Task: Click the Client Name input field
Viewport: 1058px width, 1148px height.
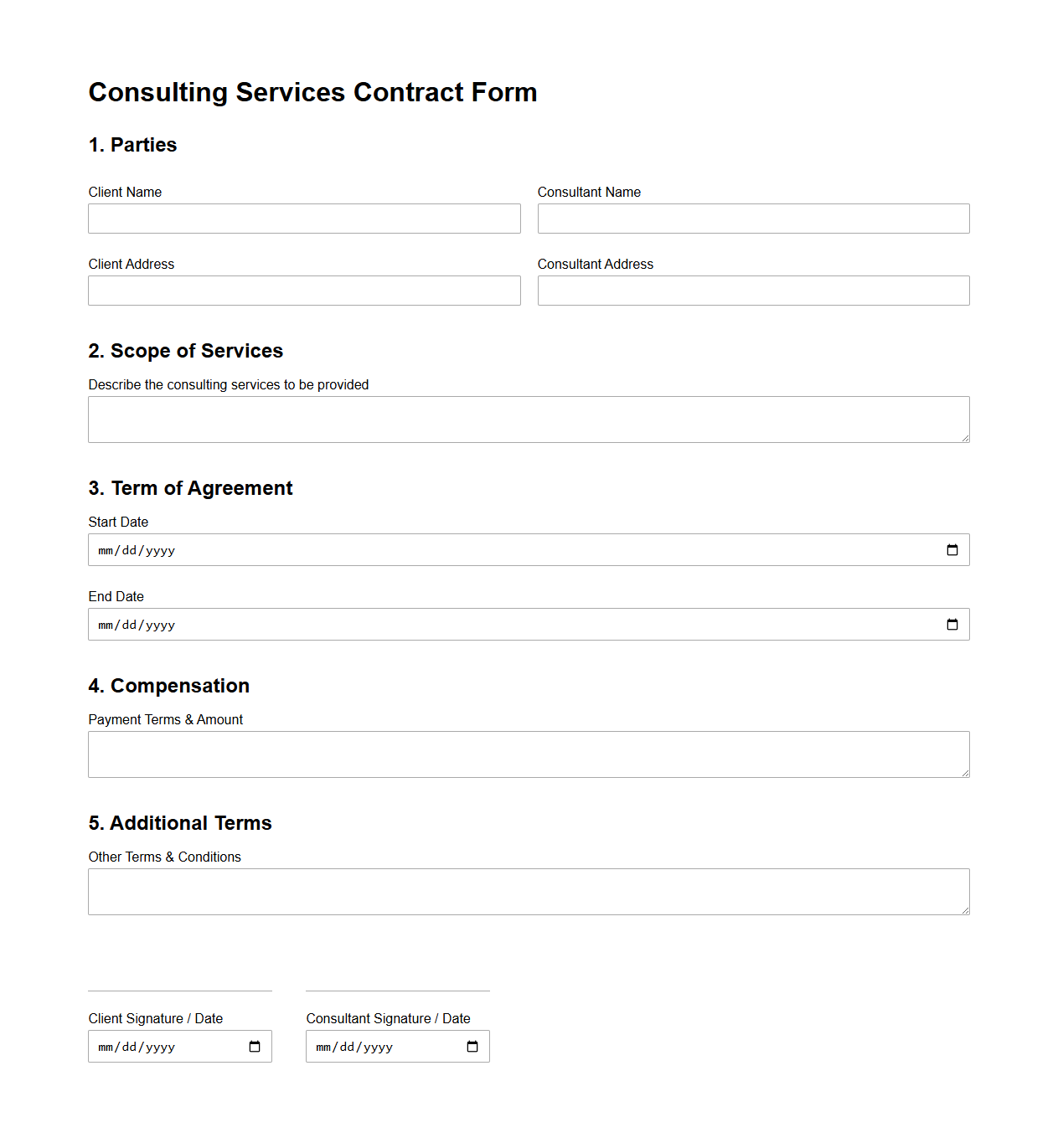Action: coord(304,219)
